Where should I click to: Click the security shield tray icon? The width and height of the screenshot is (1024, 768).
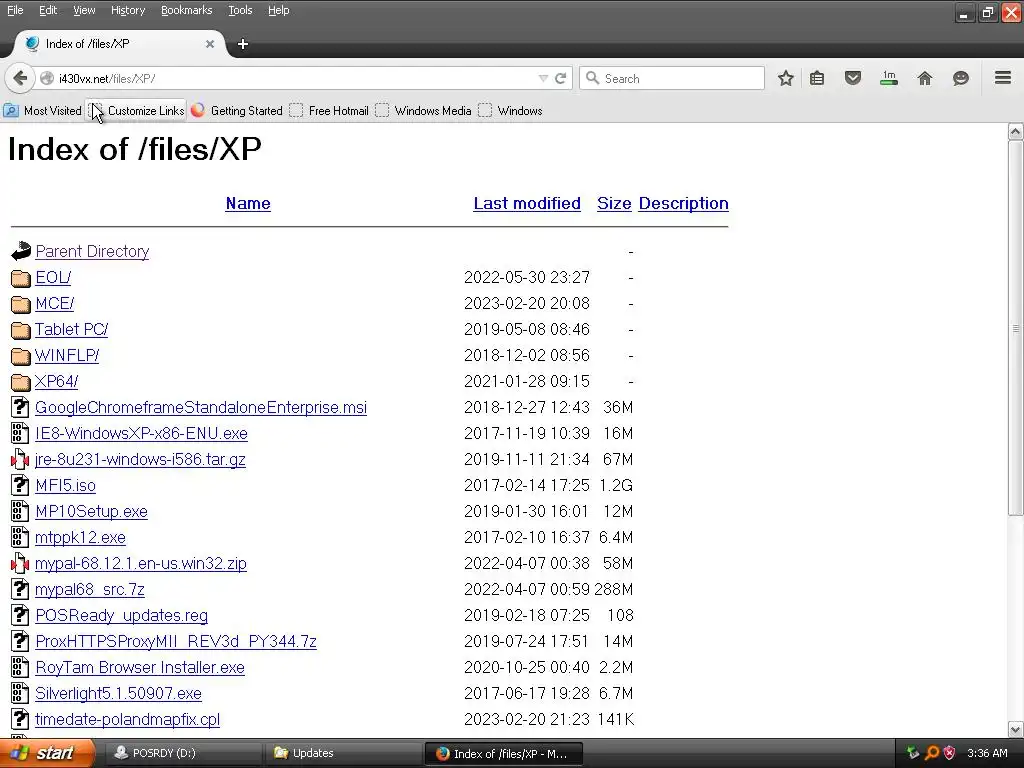click(950, 753)
